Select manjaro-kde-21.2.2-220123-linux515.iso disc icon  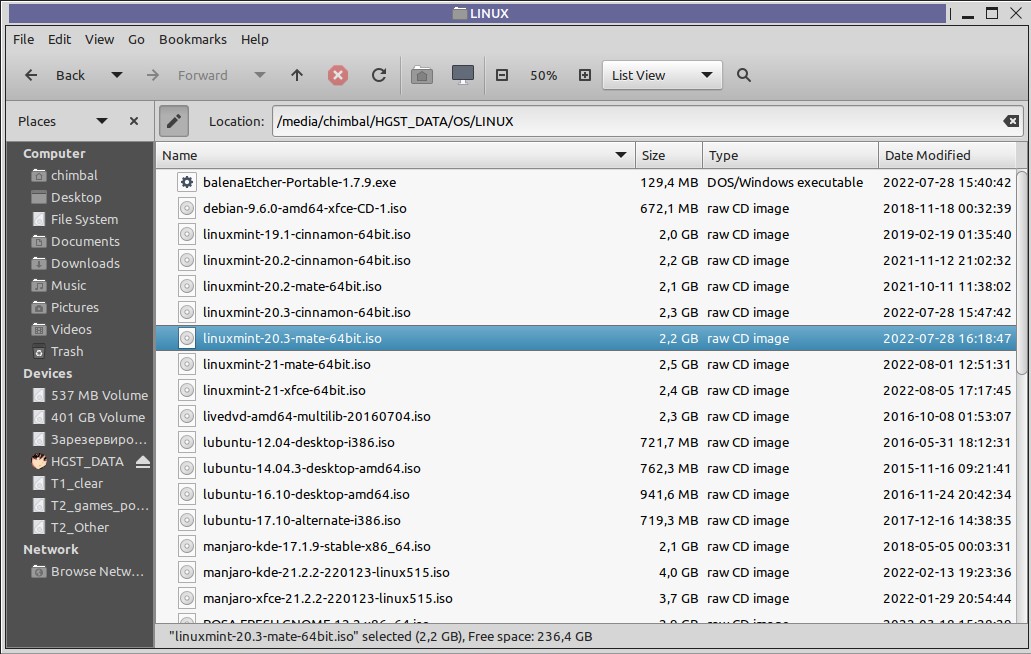187,572
